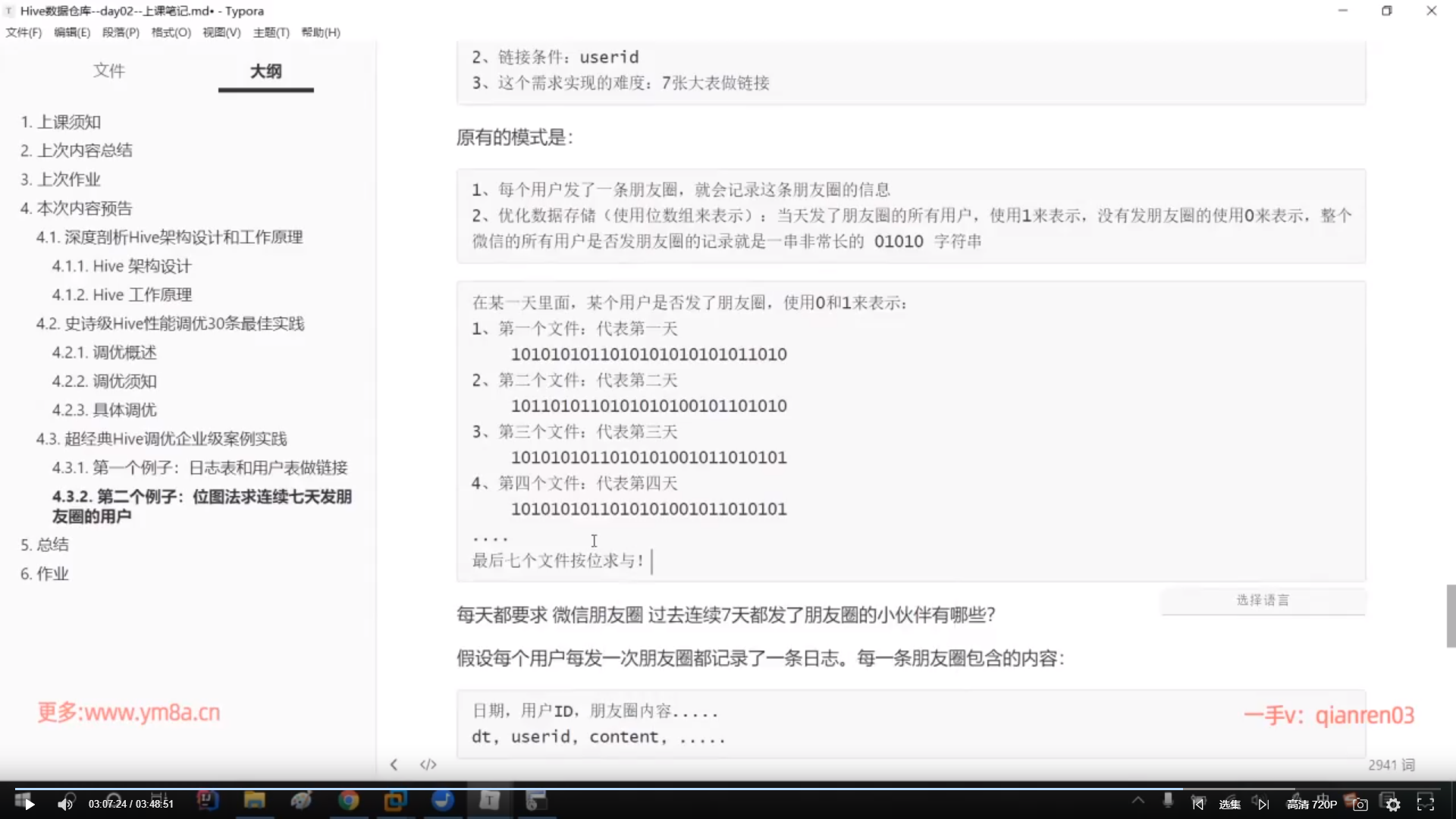Open the 格式(O) menu
Image resolution: width=1456 pixels, height=819 pixels.
click(171, 32)
